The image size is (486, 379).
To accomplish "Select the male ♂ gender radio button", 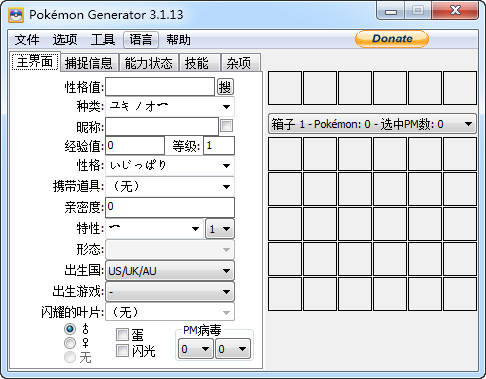I will (70, 329).
